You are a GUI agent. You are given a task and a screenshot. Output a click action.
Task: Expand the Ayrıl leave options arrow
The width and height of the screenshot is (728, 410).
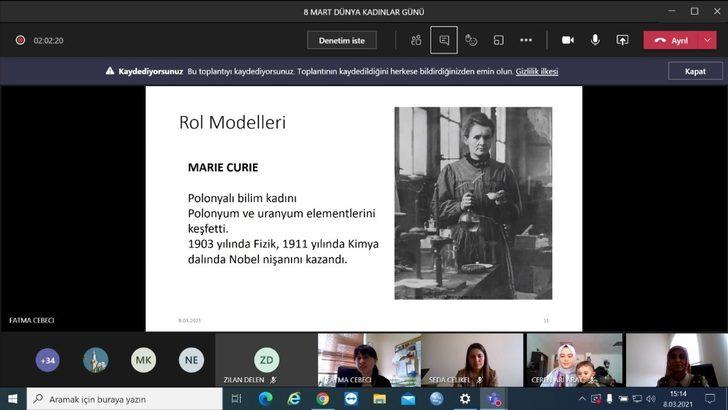(709, 40)
